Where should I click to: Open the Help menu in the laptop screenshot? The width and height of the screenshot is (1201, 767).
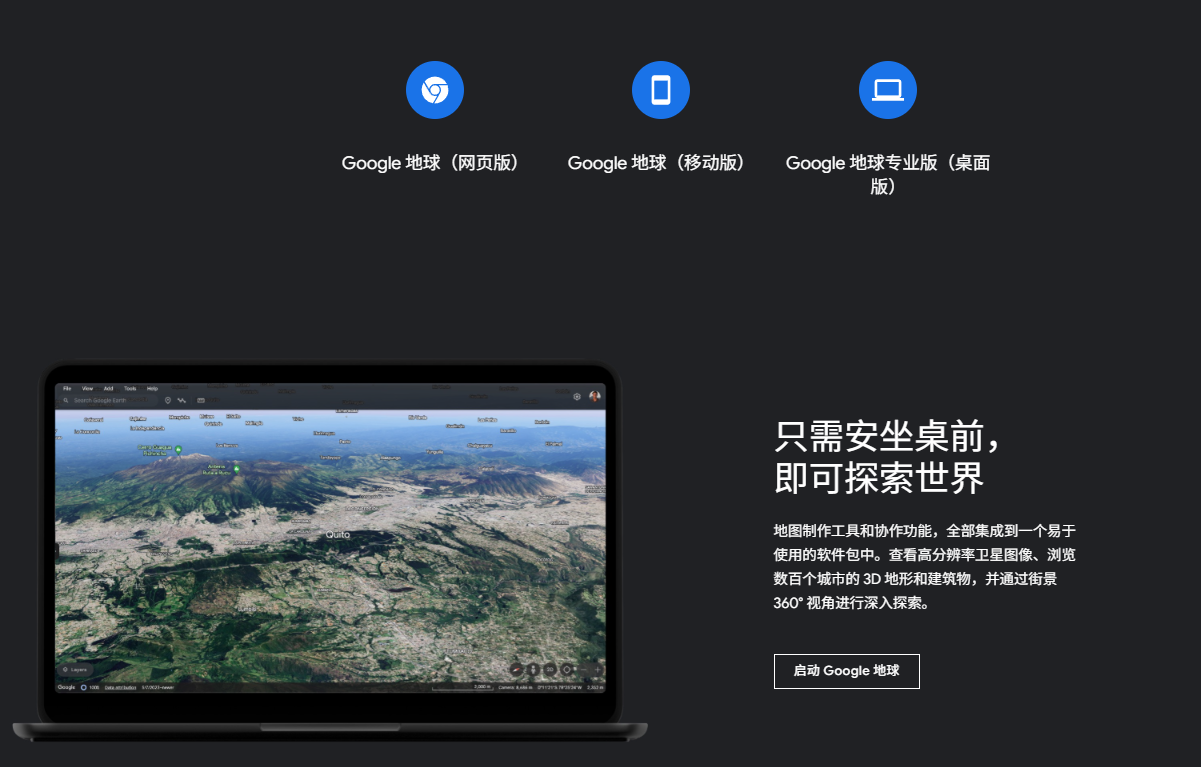click(x=152, y=388)
